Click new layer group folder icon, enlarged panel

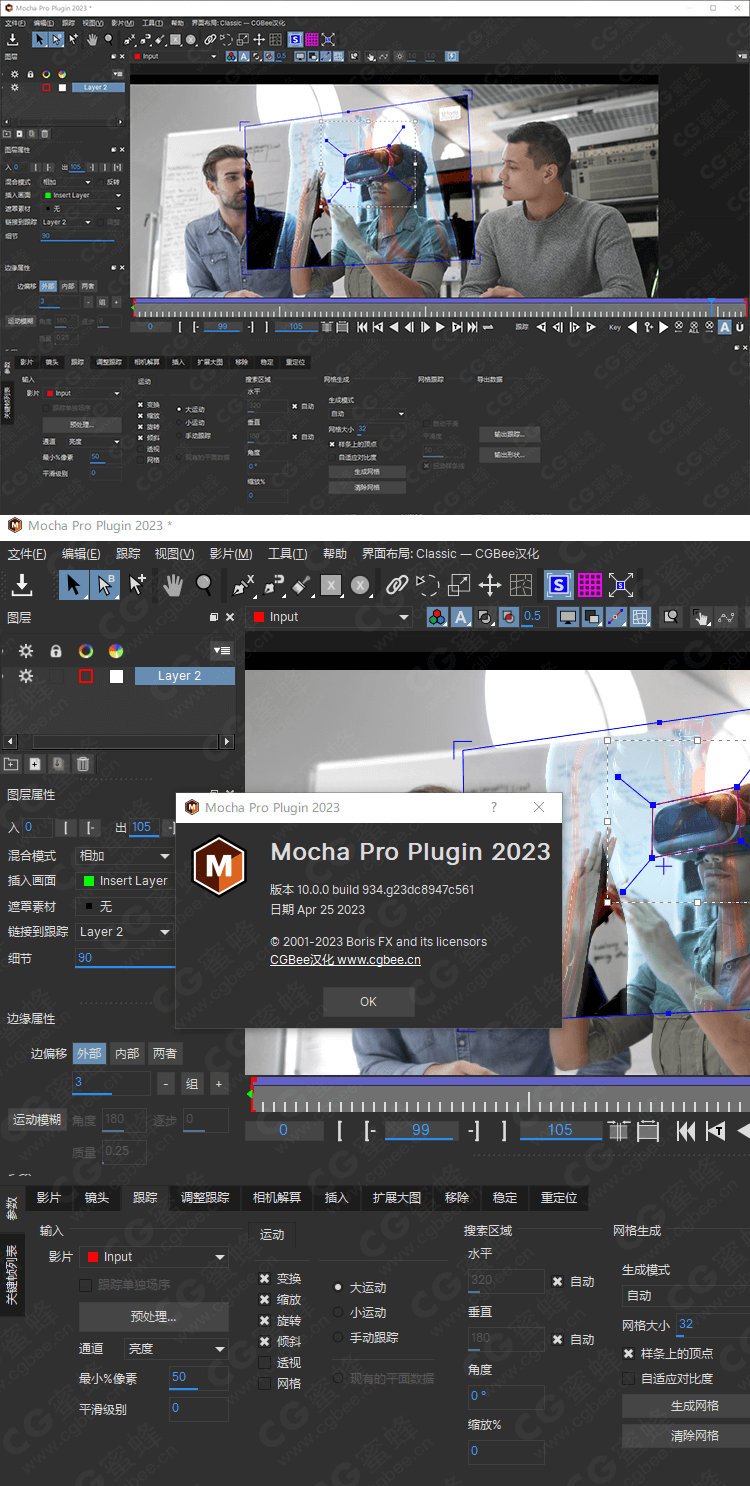pyautogui.click(x=11, y=764)
